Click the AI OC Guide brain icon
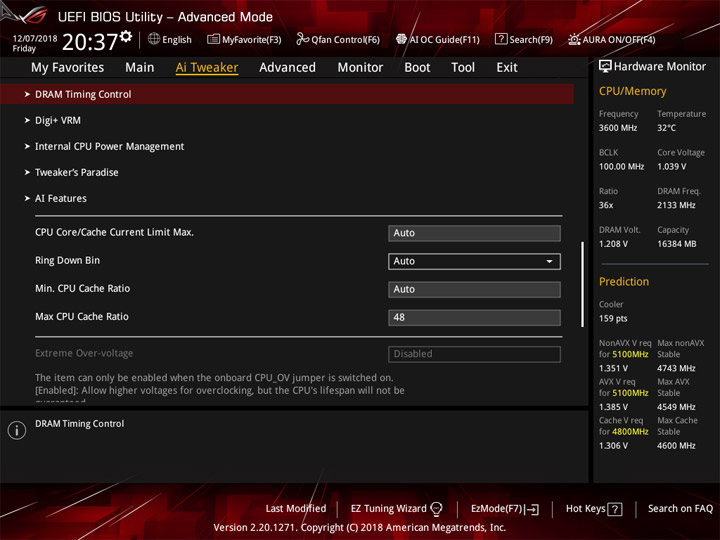Viewport: 720px width, 540px height. pos(401,39)
